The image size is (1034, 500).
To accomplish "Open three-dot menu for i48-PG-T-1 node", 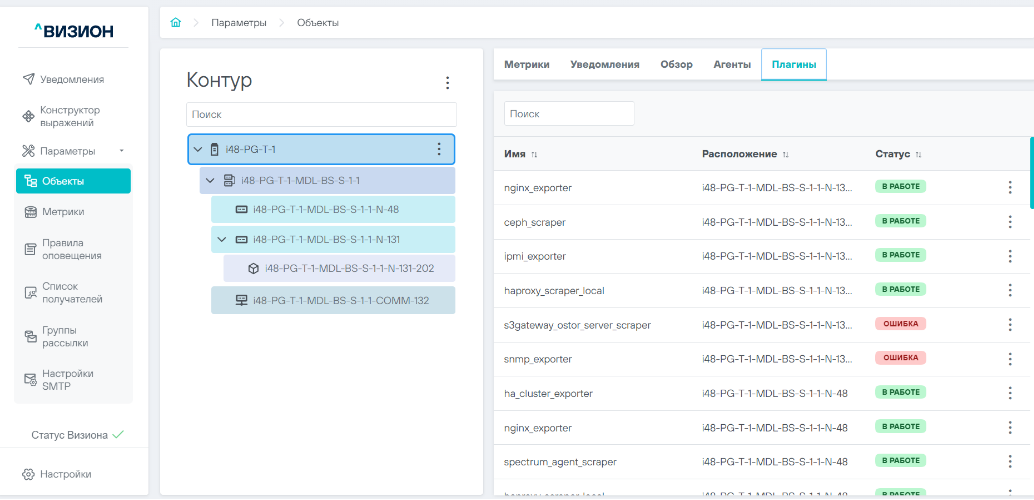I will (x=438, y=149).
